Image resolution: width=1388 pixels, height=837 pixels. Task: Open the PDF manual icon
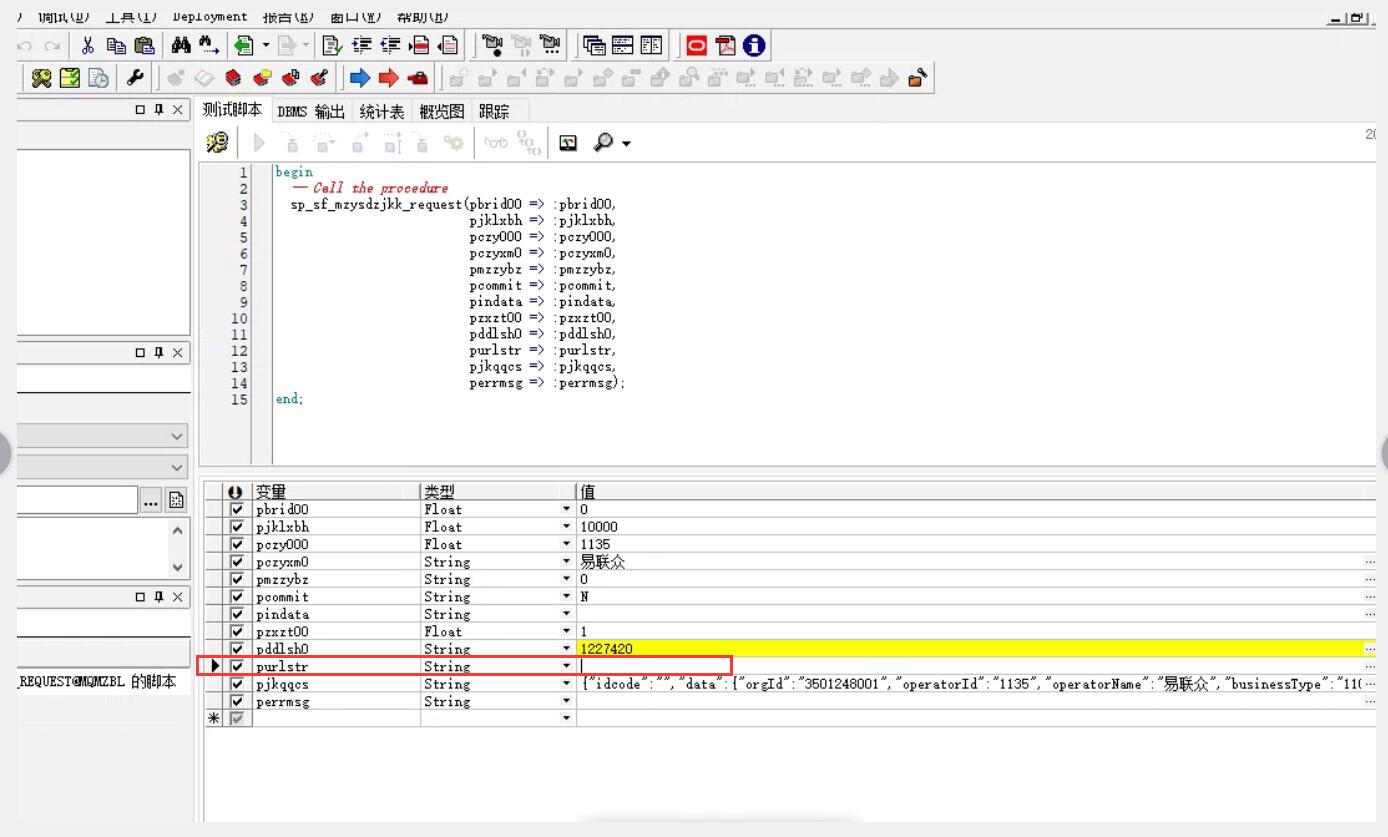[725, 45]
